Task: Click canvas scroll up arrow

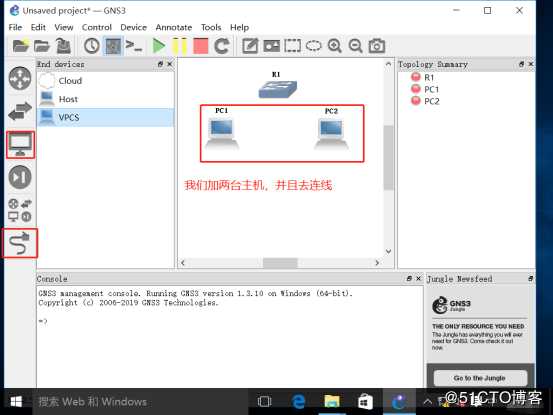Action: (388, 64)
